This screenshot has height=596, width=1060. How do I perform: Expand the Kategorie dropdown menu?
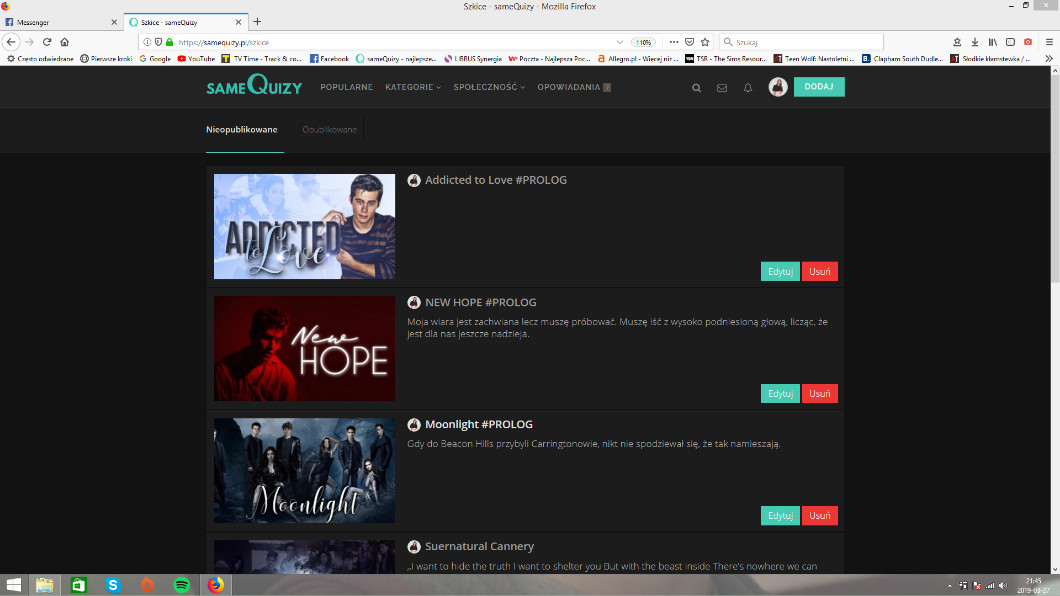[x=412, y=87]
